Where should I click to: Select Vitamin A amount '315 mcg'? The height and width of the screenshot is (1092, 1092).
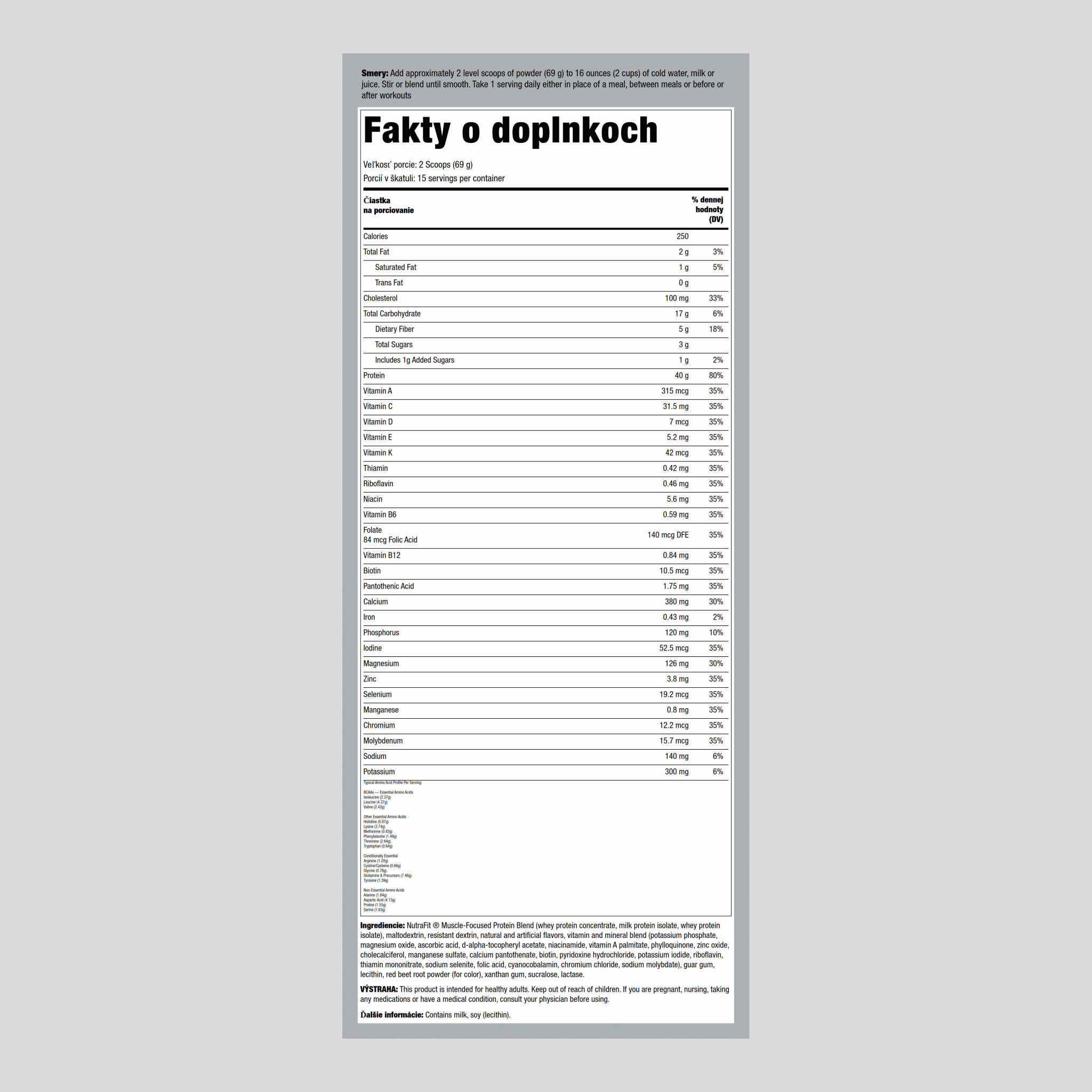675,390
